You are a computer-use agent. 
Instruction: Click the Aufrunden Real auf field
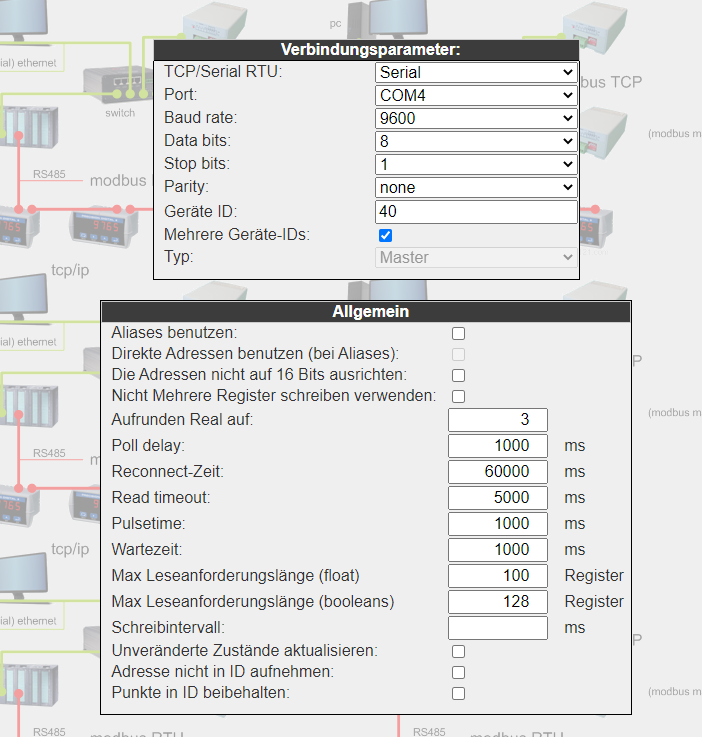(498, 420)
